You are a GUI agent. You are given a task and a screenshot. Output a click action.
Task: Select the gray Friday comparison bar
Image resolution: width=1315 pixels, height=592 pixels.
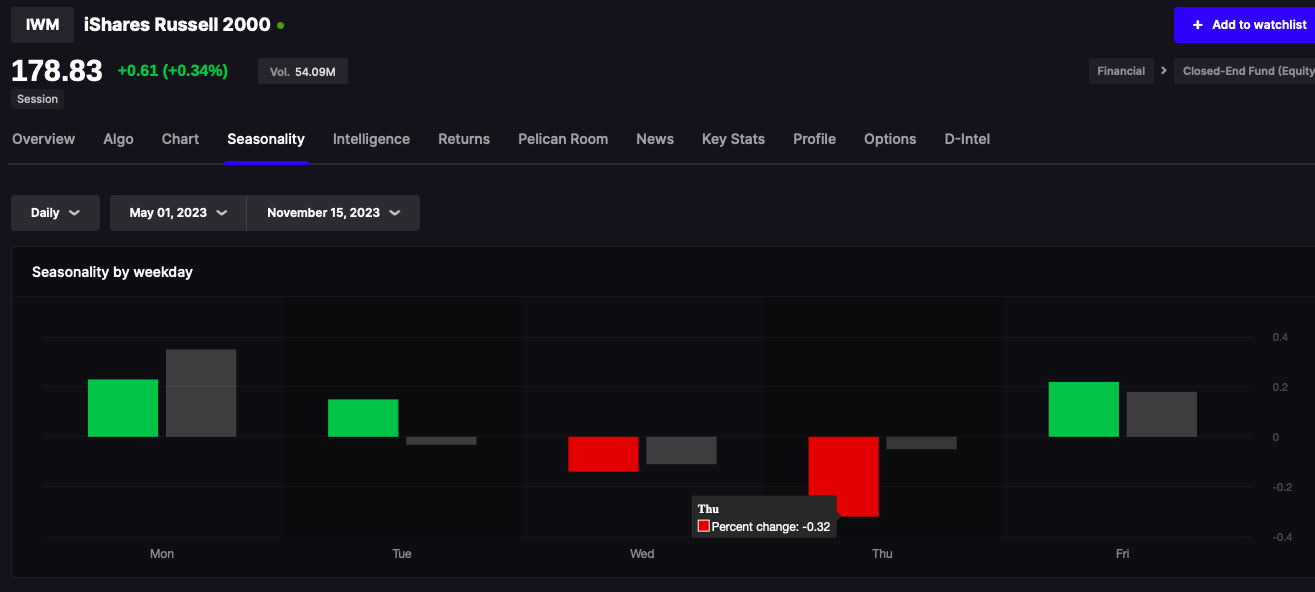(x=1161, y=415)
